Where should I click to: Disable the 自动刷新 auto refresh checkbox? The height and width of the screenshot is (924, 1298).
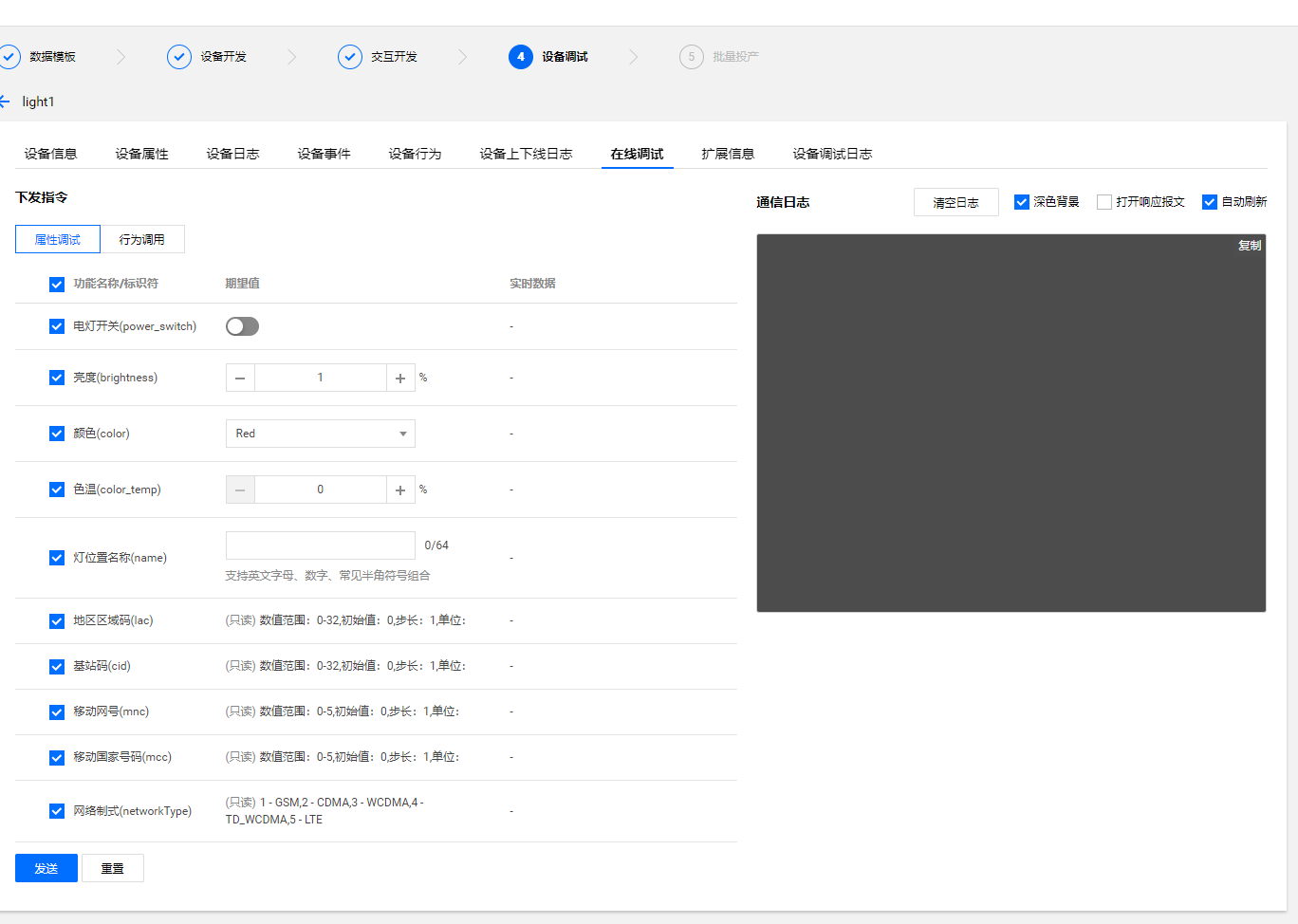point(1210,202)
